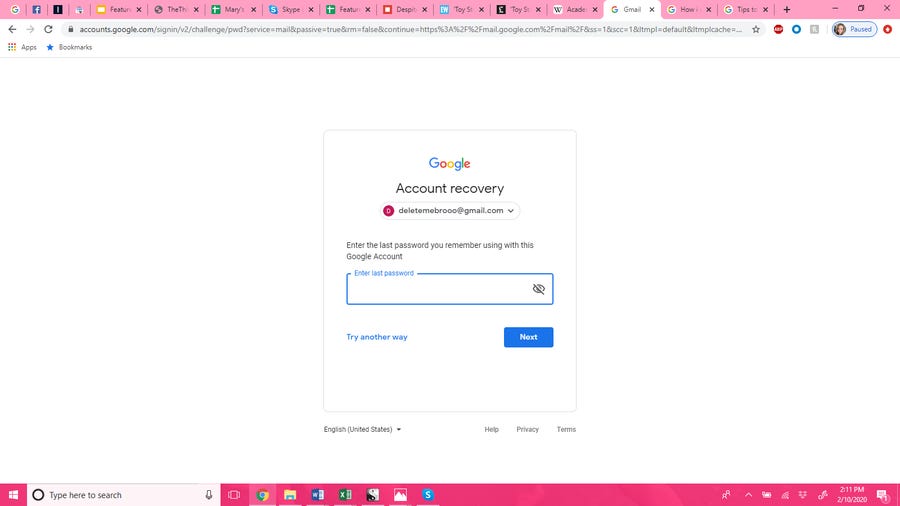Expand the deletemebrooo@gmail.com account chooser
The width and height of the screenshot is (900, 506).
tap(449, 211)
